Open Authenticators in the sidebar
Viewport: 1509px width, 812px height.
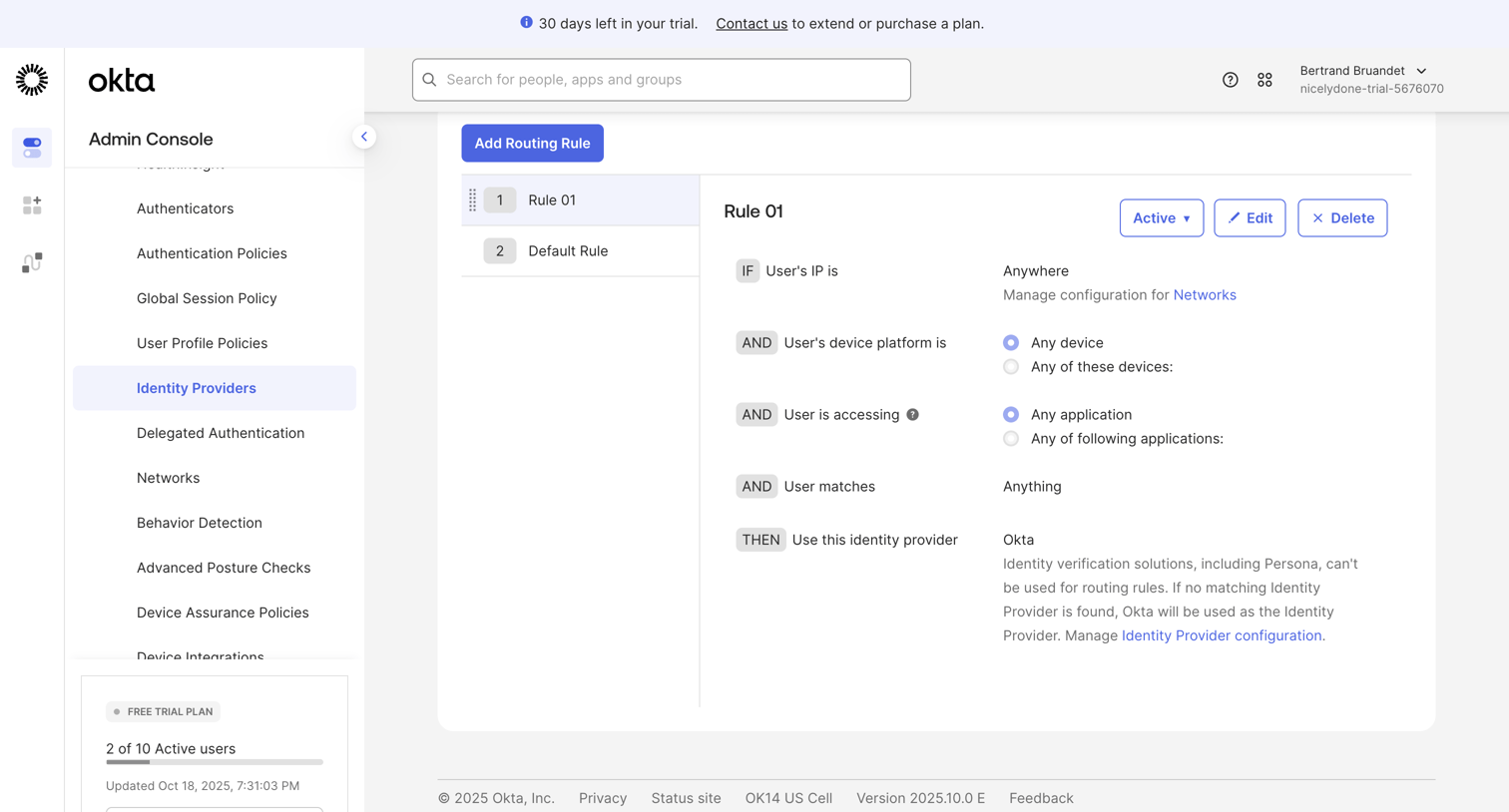tap(215, 208)
